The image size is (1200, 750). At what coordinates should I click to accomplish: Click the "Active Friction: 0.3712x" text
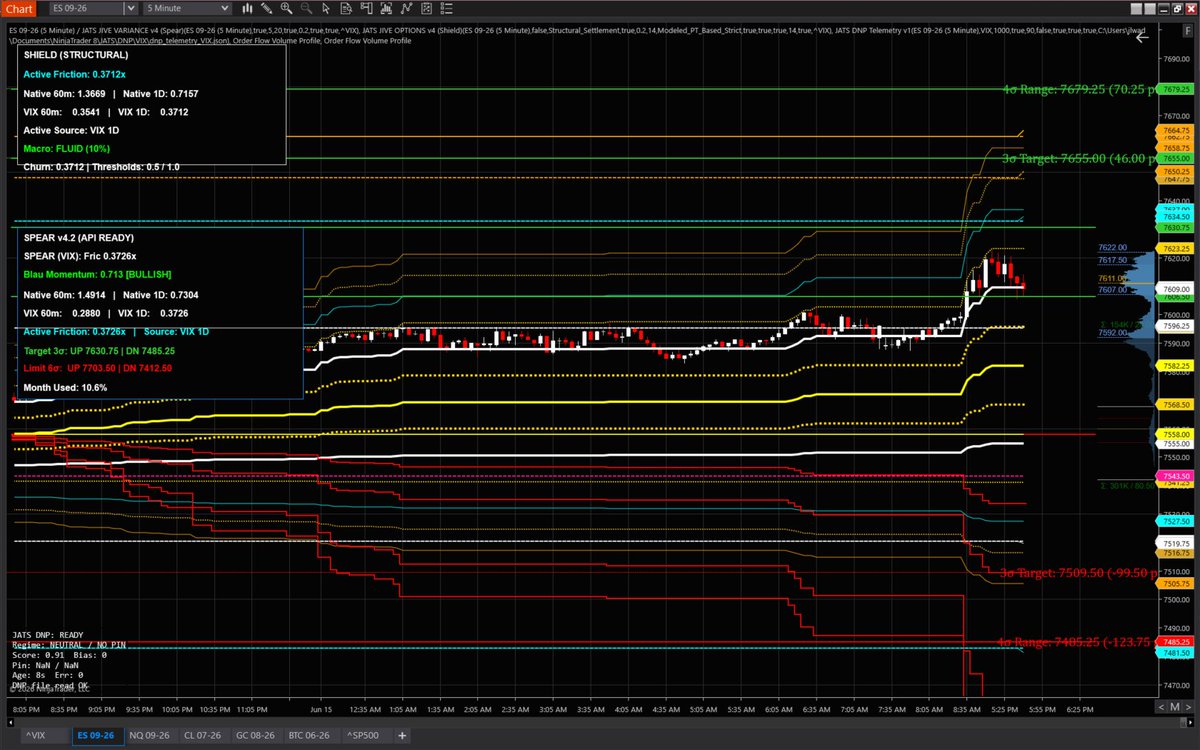pyautogui.click(x=75, y=74)
